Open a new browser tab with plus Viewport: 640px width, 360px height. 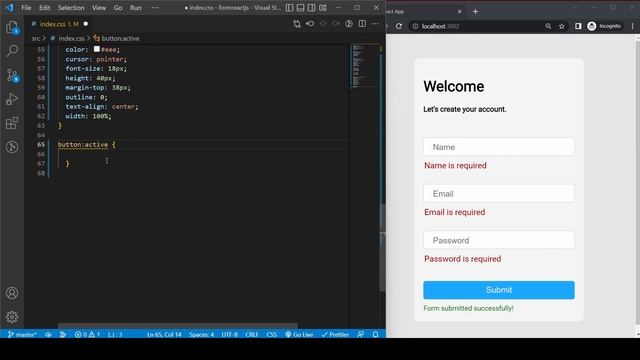(x=475, y=11)
